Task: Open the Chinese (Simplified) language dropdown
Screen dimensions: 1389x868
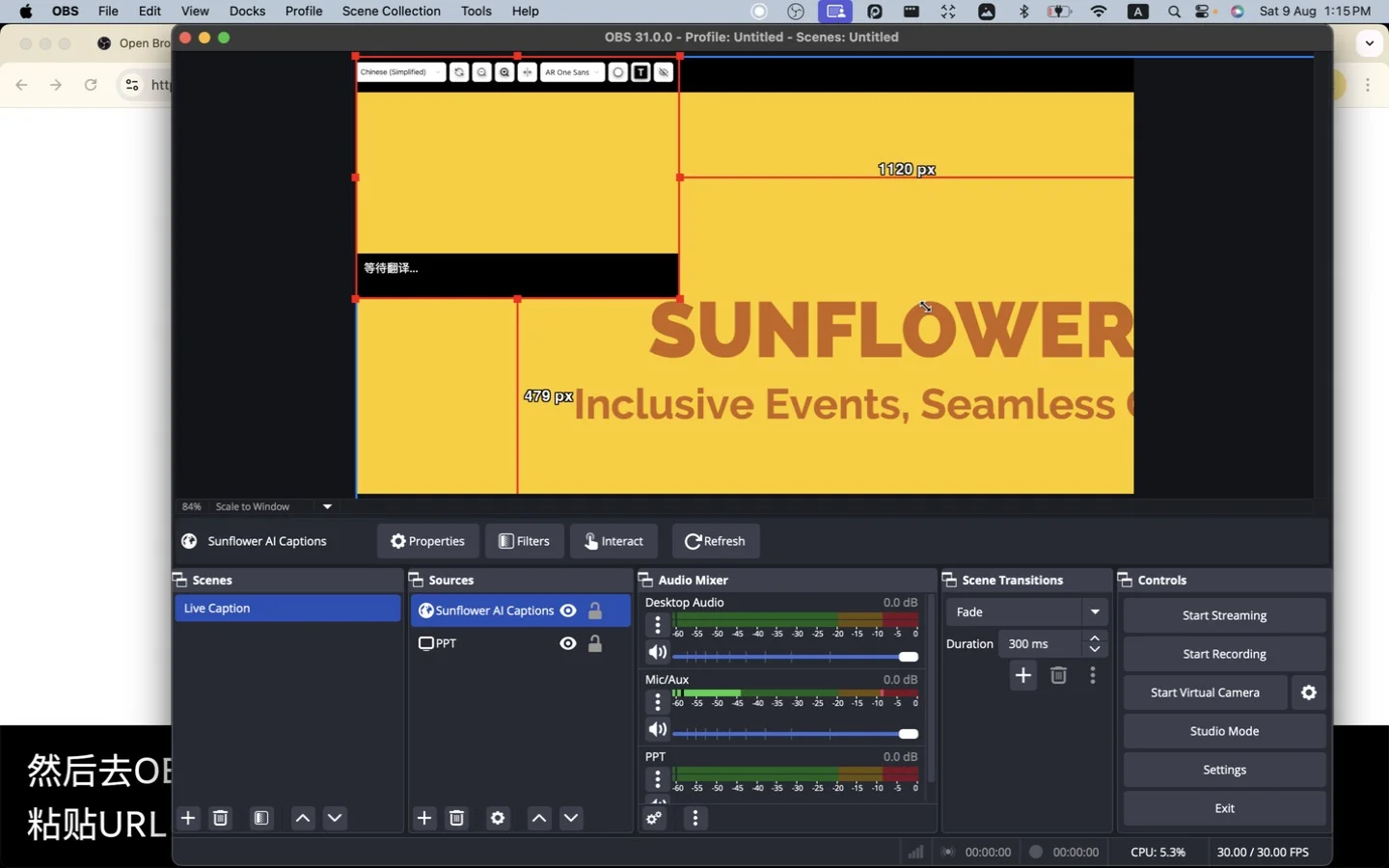Action: point(401,72)
